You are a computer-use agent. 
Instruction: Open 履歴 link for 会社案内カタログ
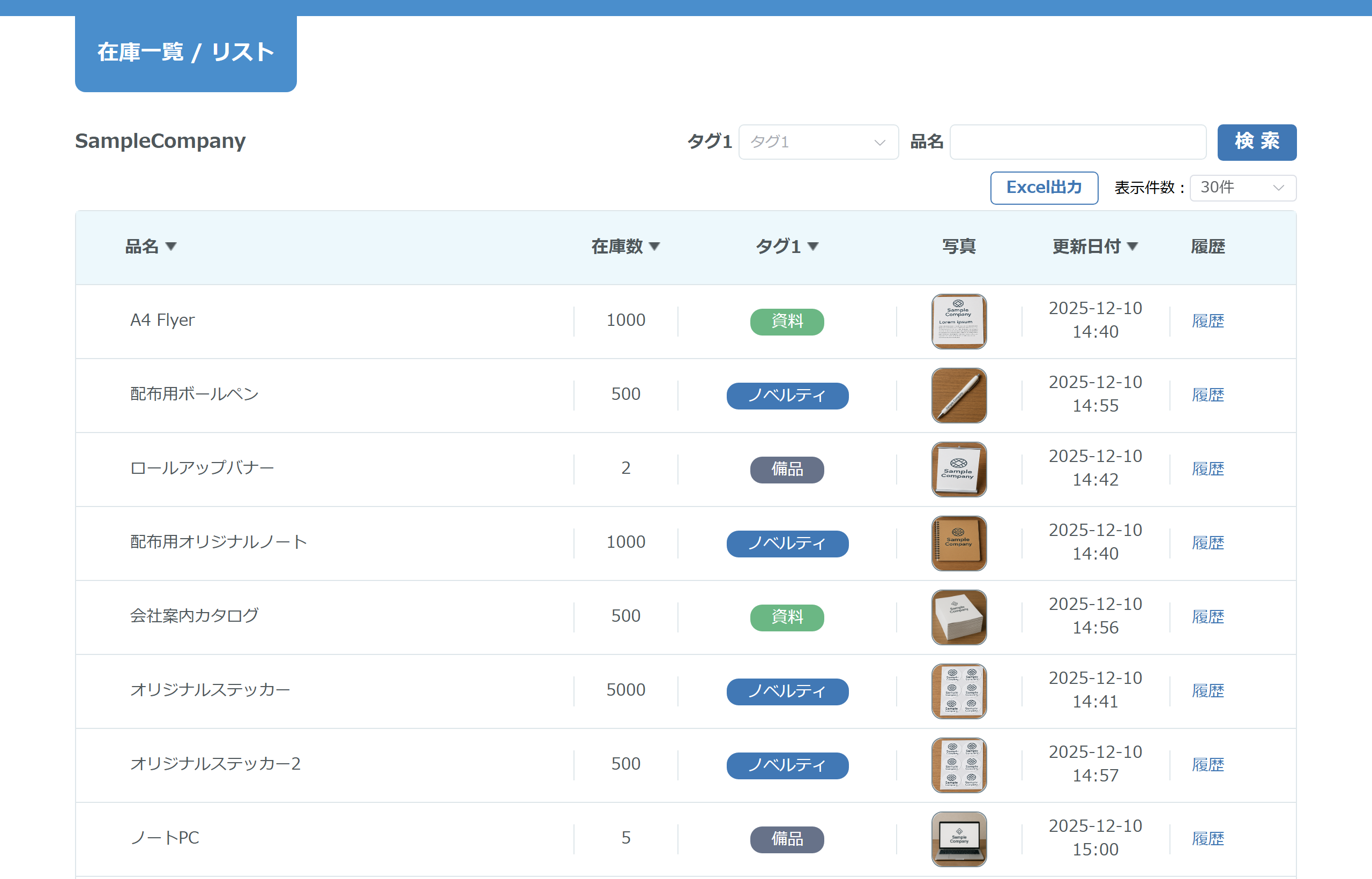[1207, 617]
